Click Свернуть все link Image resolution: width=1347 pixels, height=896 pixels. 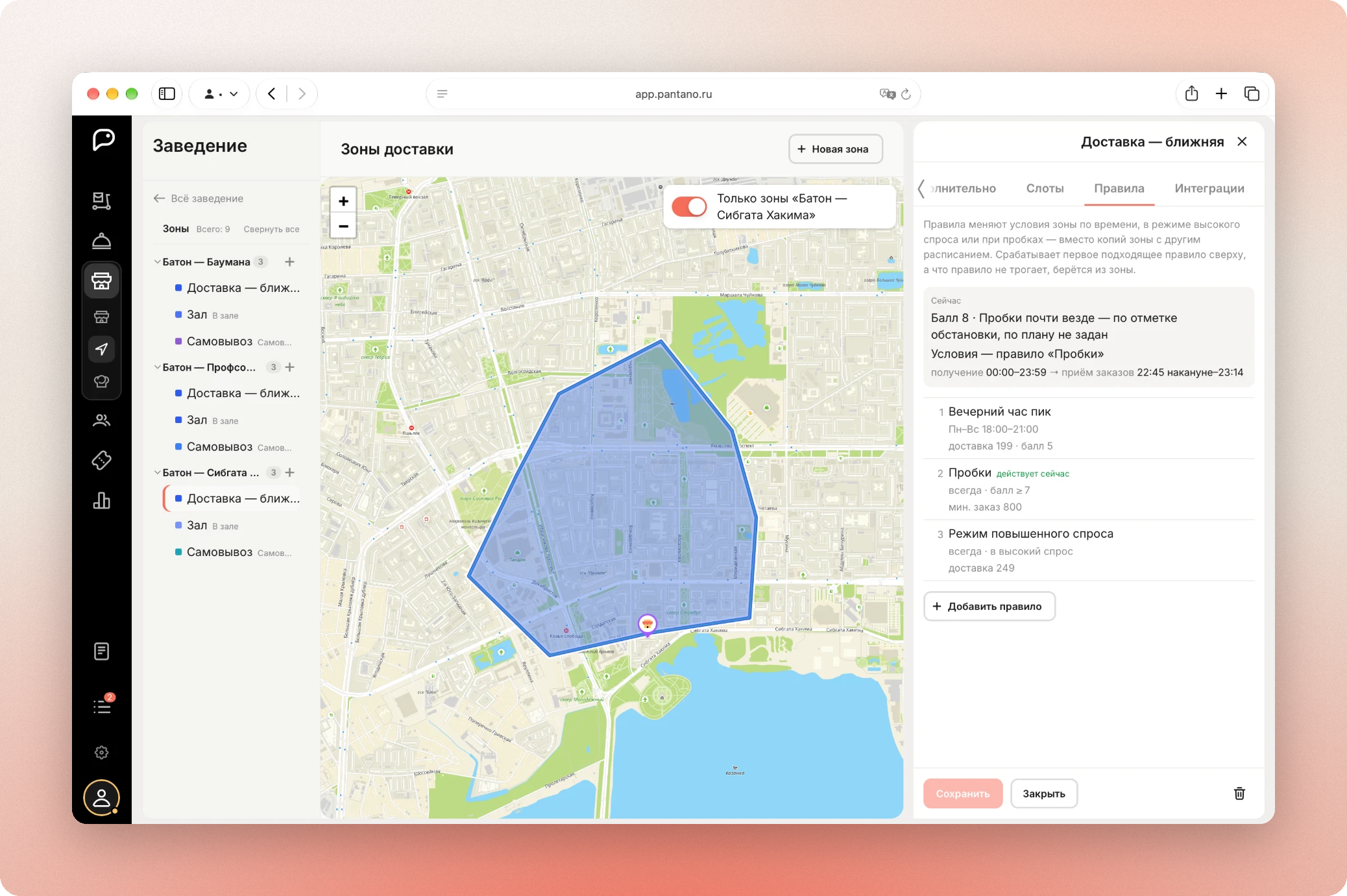pos(271,229)
